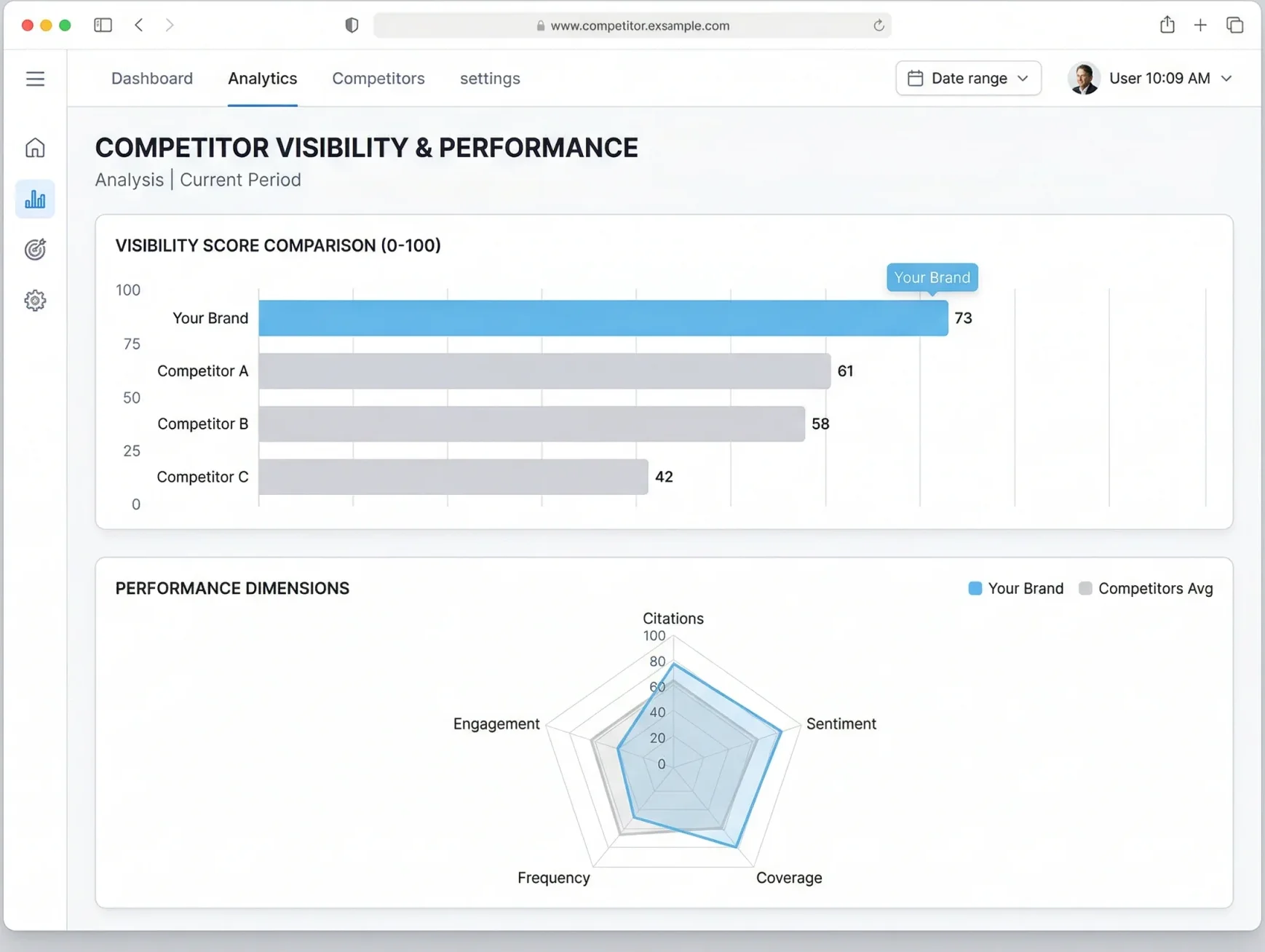Image resolution: width=1265 pixels, height=952 pixels.
Task: Click the Your Brand tooltip label
Action: (932, 277)
